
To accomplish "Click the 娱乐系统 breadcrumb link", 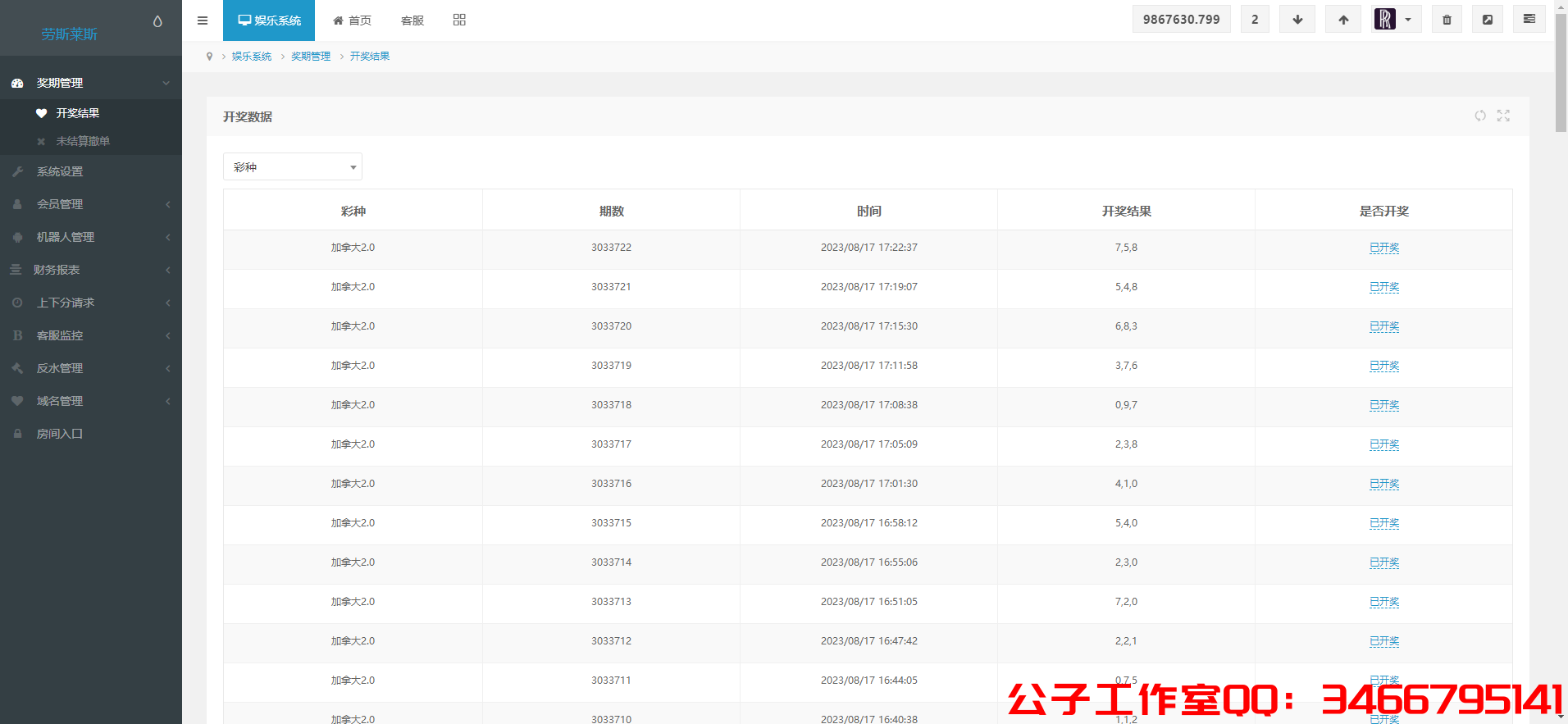I will 252,57.
